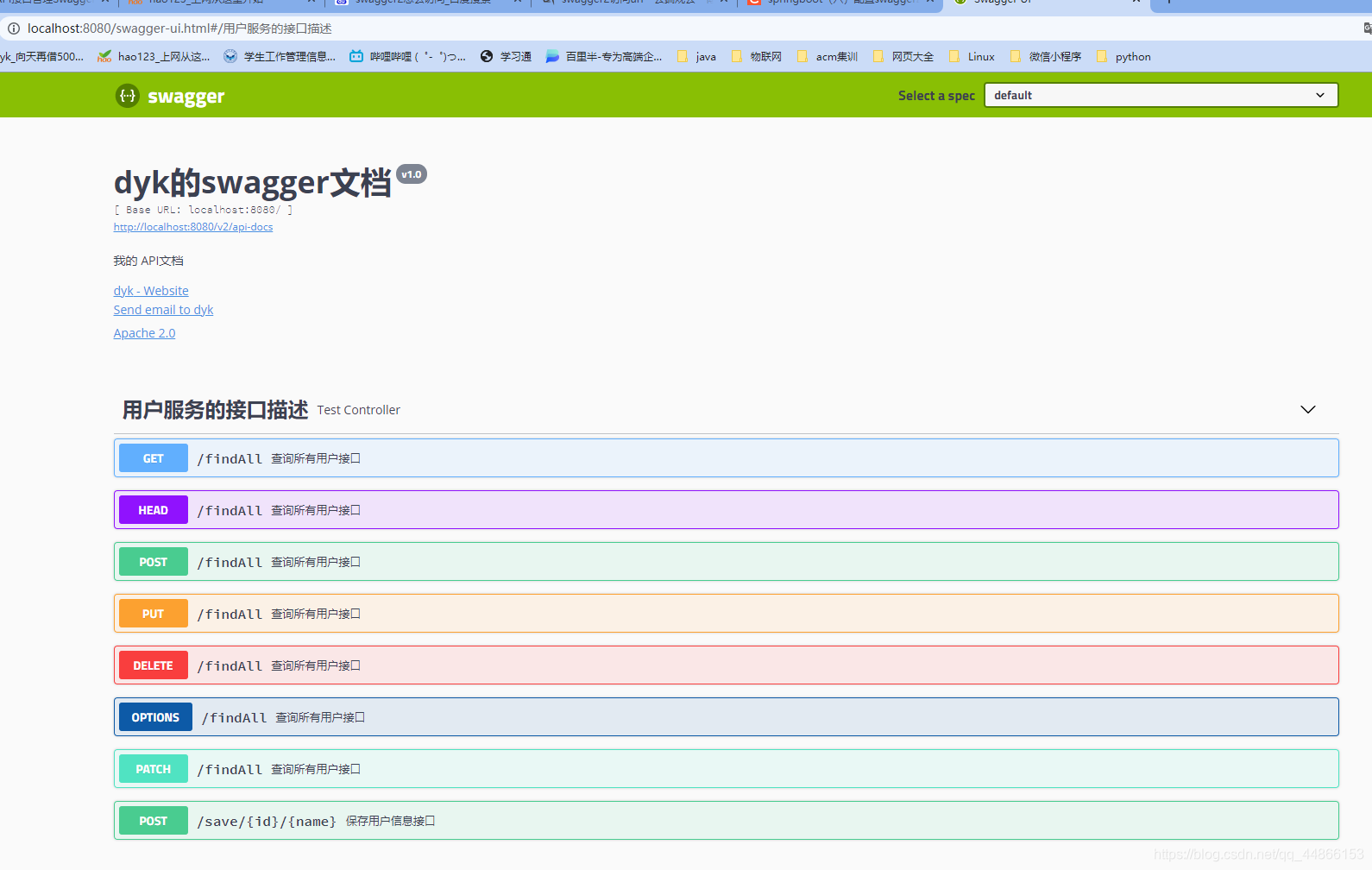
Task: Click 保存用户信息接口 description text
Action: (x=390, y=821)
